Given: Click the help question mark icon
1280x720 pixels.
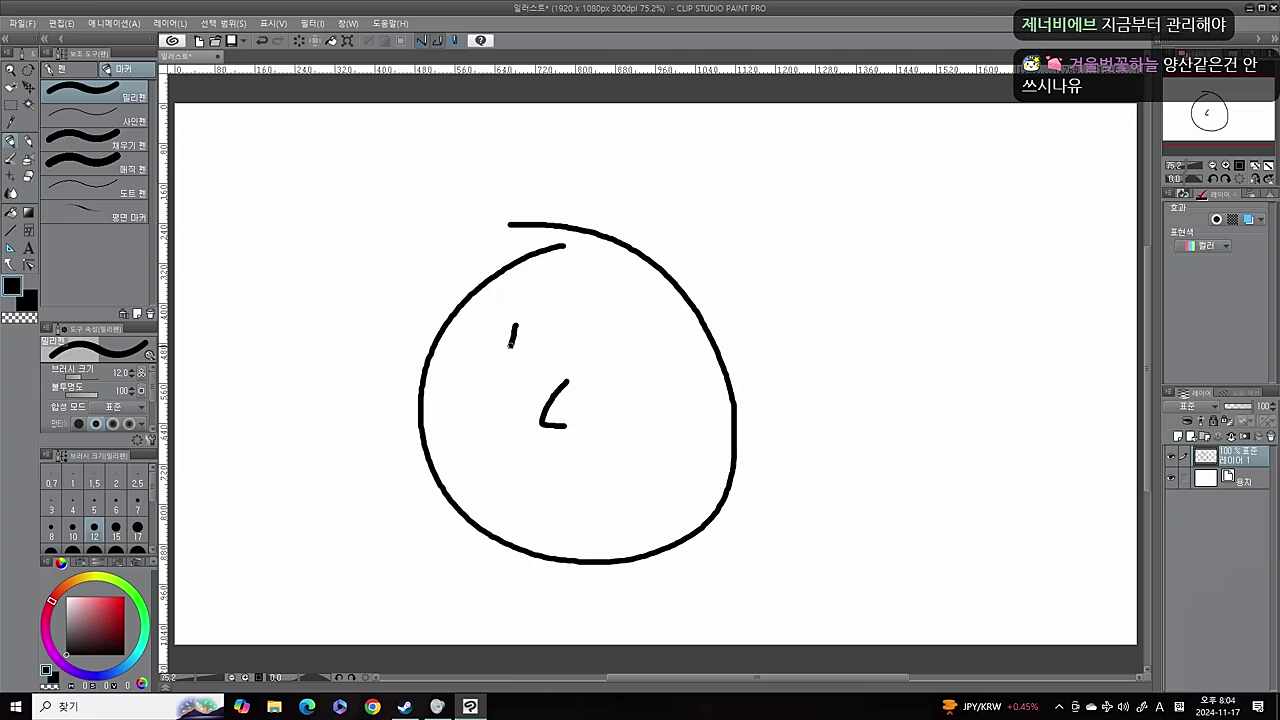Looking at the screenshot, I should 481,41.
